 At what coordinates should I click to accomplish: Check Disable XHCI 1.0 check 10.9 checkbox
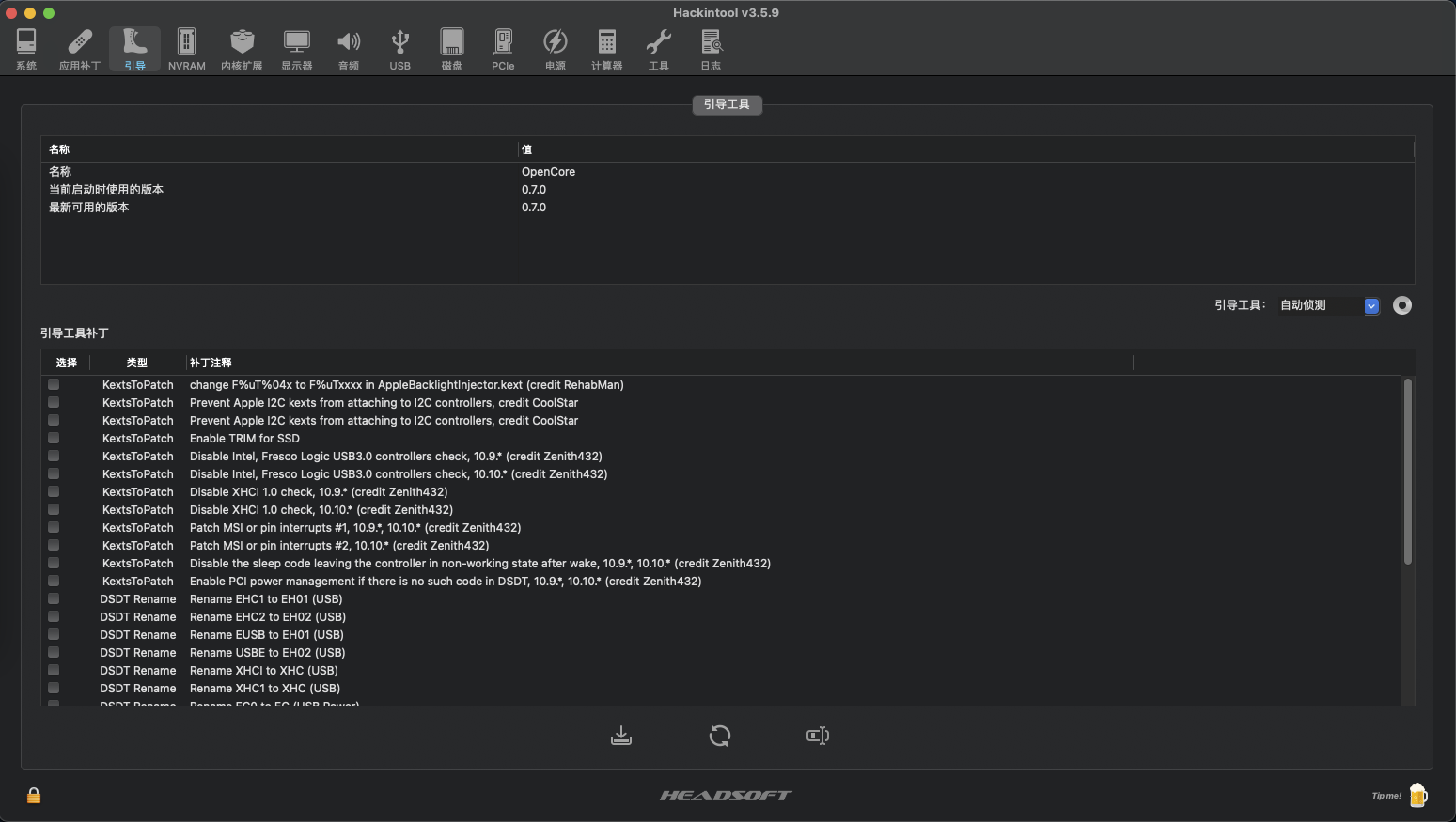54,491
